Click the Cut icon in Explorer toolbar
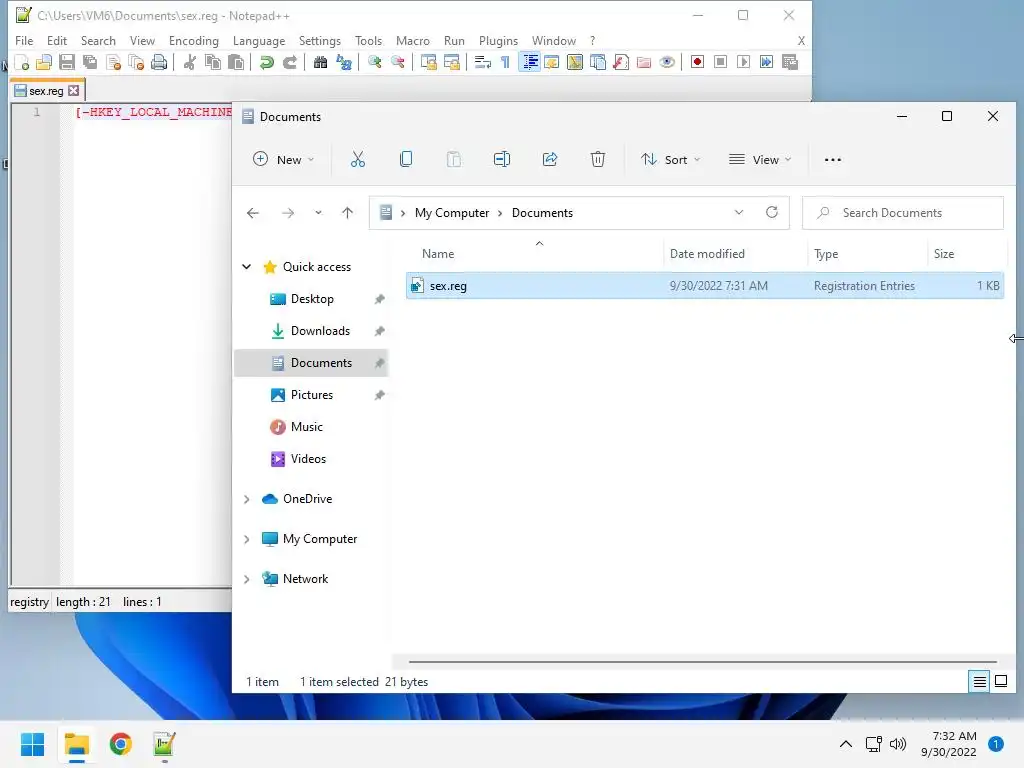The width and height of the screenshot is (1024, 768). [358, 159]
